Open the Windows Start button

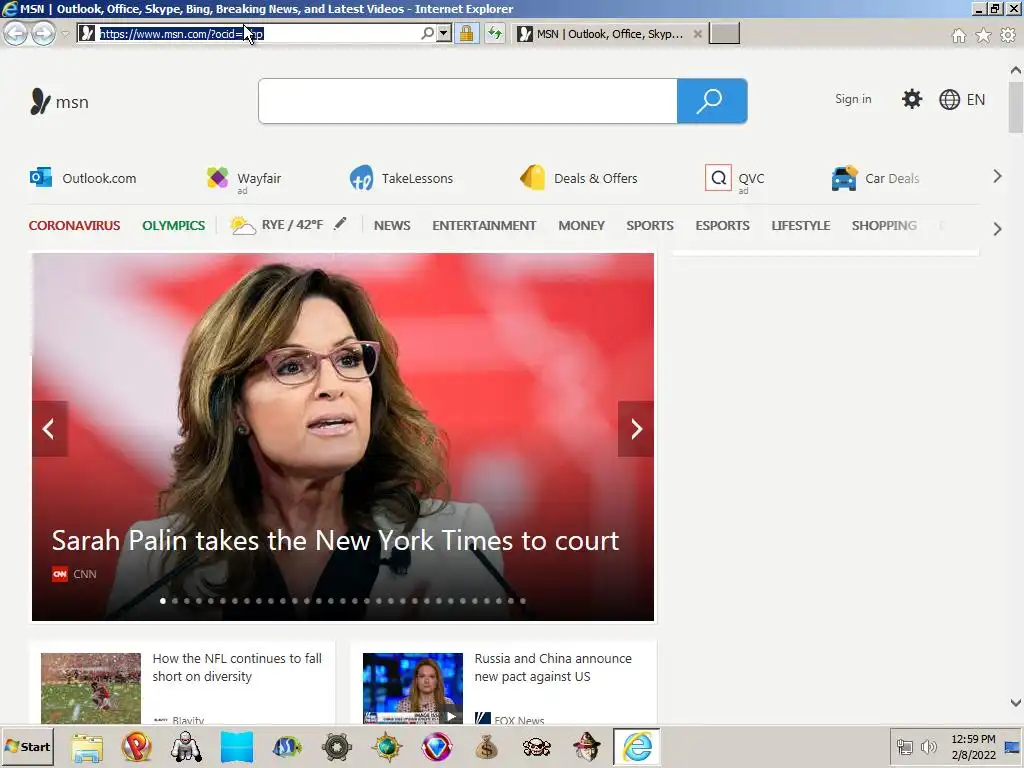click(x=27, y=746)
